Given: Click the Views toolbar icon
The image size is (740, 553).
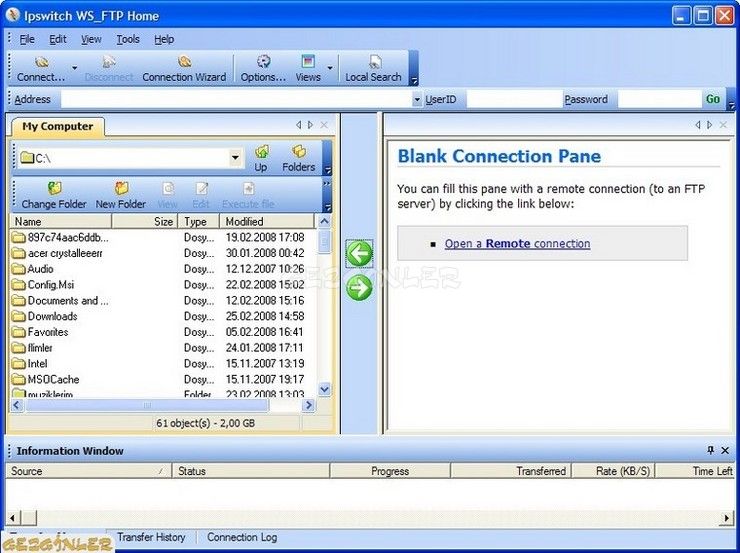Looking at the screenshot, I should (308, 69).
